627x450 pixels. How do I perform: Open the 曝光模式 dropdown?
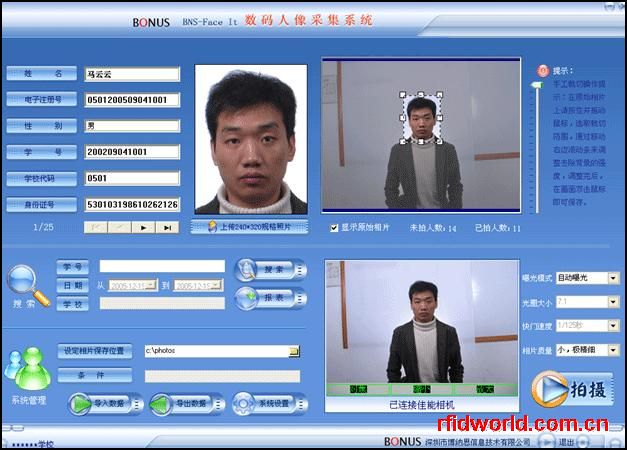click(613, 278)
